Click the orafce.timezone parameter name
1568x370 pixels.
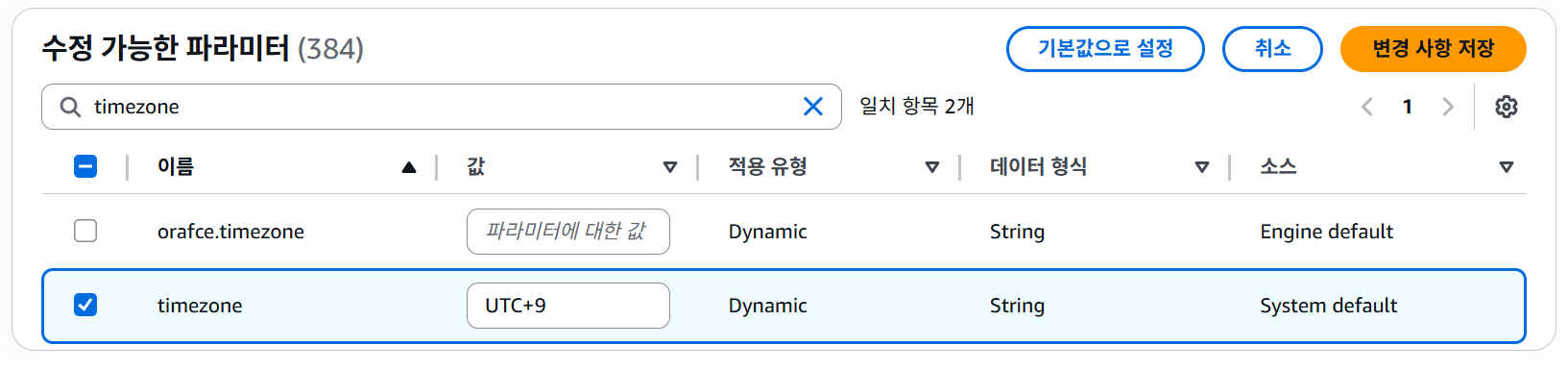coord(230,232)
